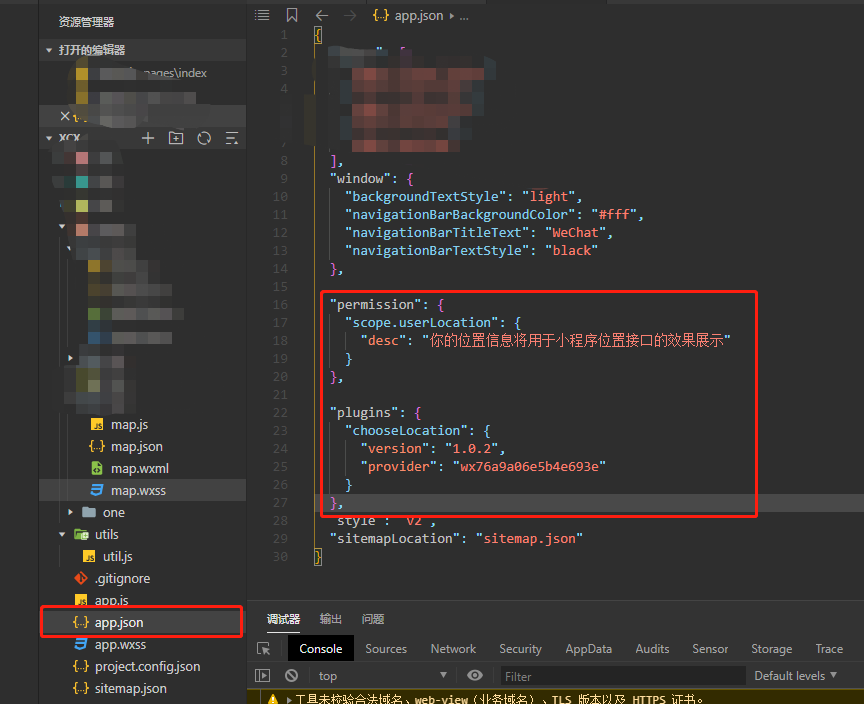The height and width of the screenshot is (704, 864).
Task: Click the collapse folders icon in explorer toolbar
Action: [x=232, y=138]
